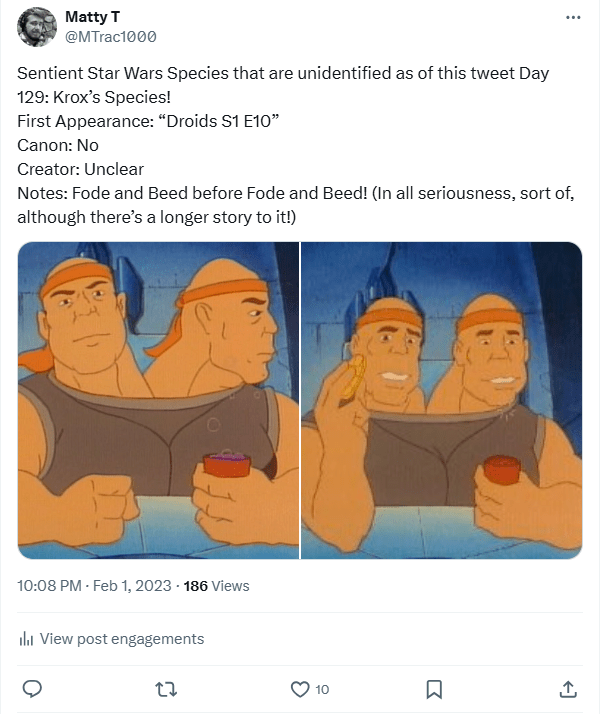The width and height of the screenshot is (602, 714).
Task: Click the First Appearance Droids S1 E10 line
Action: 146,121
